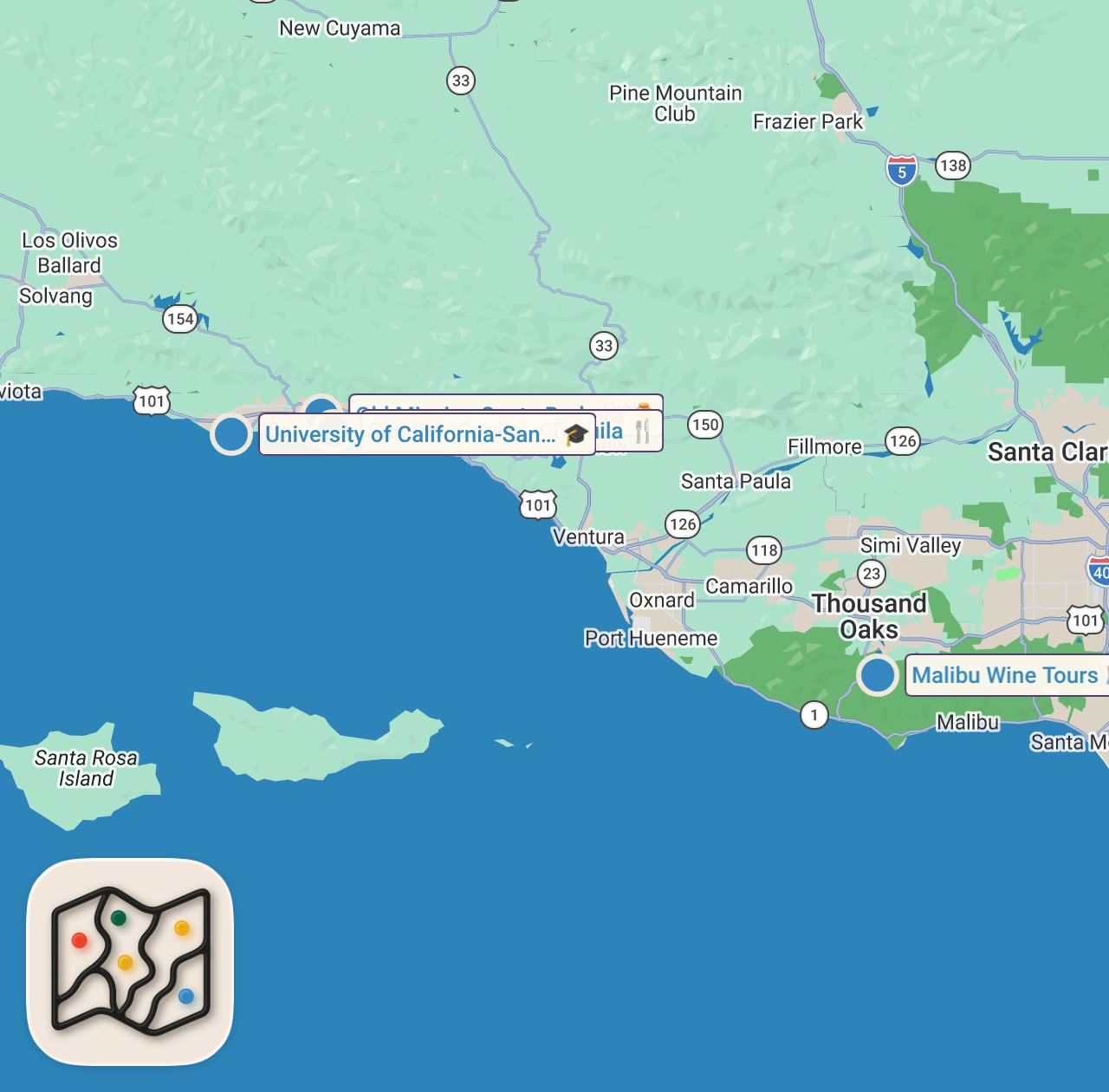Click the Santa Rosa Island label
Screen dimensions: 1109x1092
(x=86, y=768)
